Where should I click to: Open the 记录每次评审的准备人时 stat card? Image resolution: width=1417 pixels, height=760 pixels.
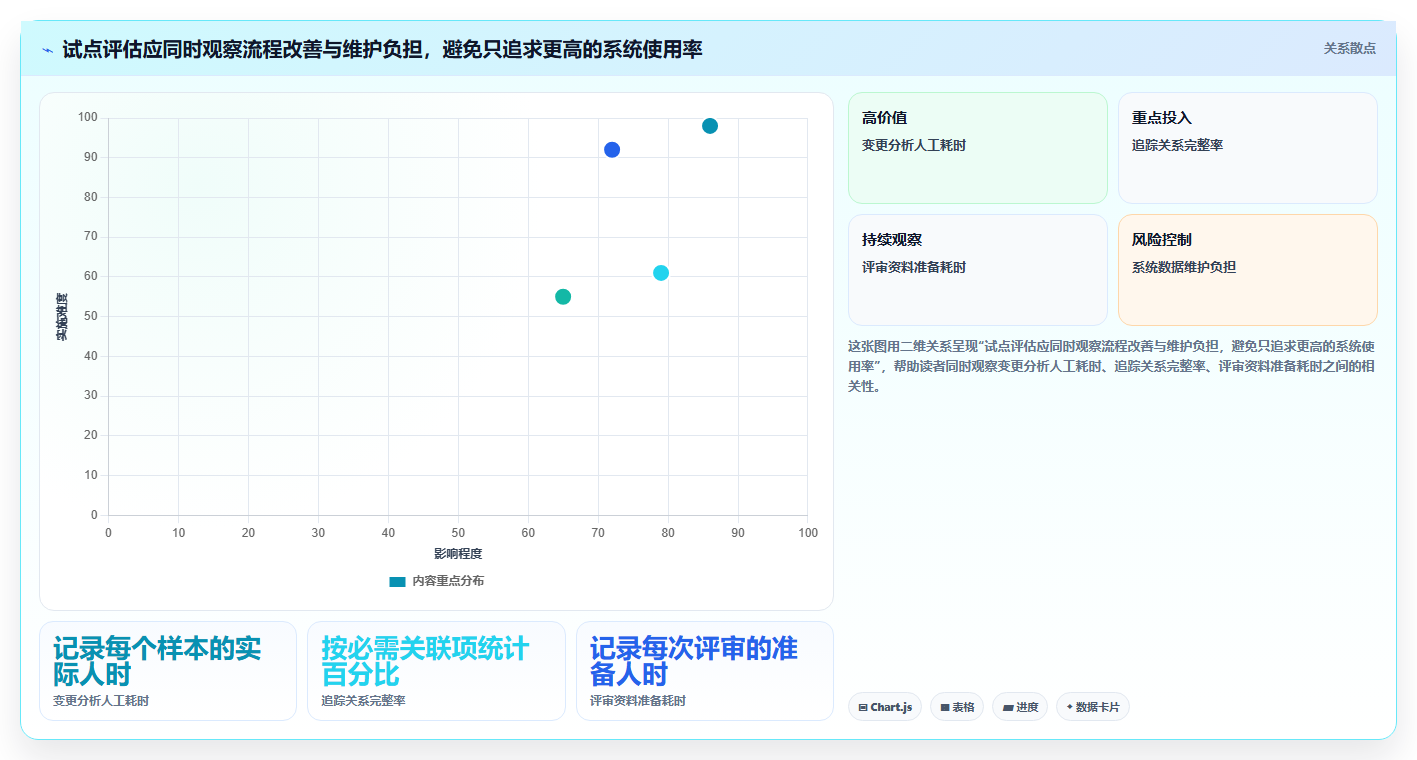[705, 671]
